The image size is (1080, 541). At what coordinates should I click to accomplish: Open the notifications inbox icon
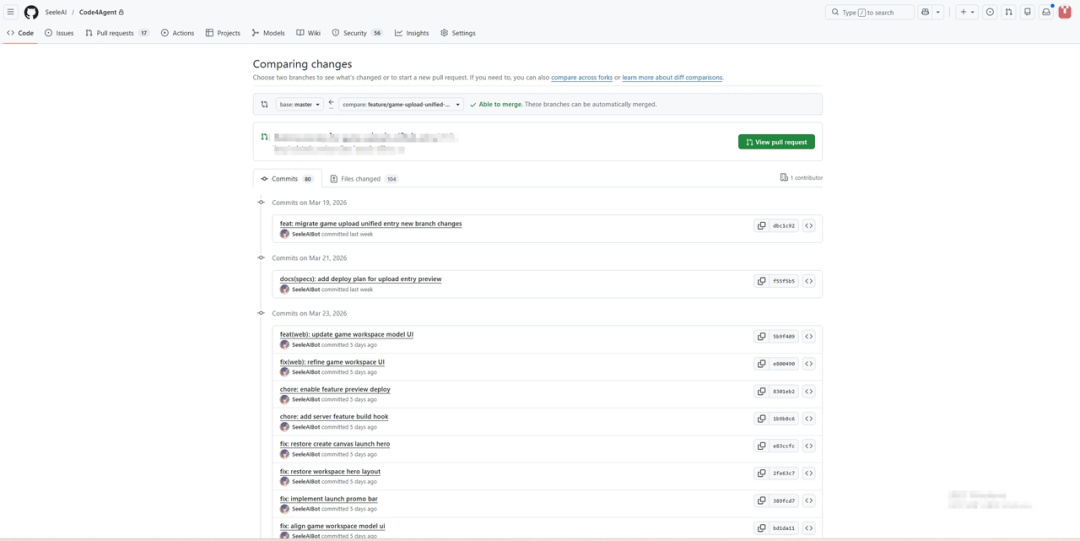click(x=1046, y=12)
